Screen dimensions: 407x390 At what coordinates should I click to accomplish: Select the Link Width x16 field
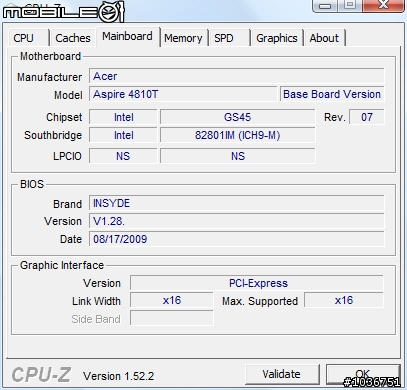(172, 301)
